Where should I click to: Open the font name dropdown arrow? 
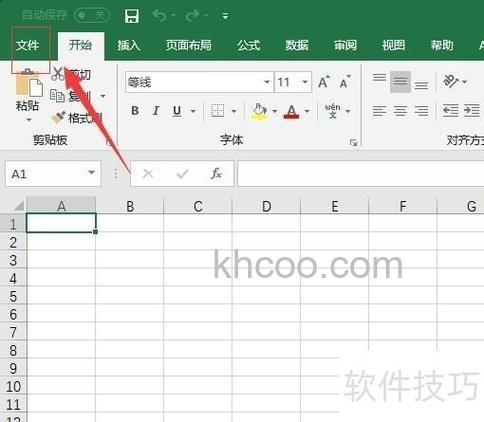pos(267,82)
